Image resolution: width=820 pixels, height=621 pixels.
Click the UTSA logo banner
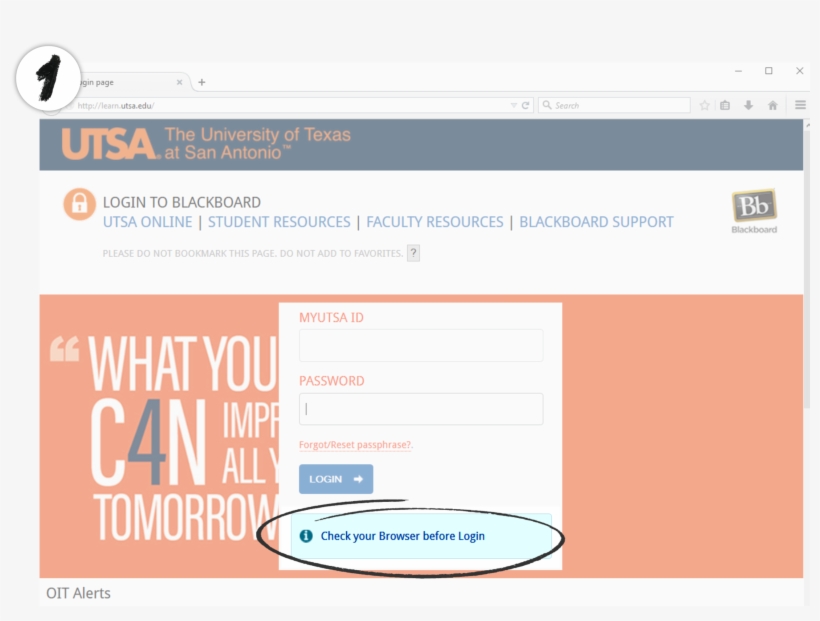pyautogui.click(x=206, y=143)
